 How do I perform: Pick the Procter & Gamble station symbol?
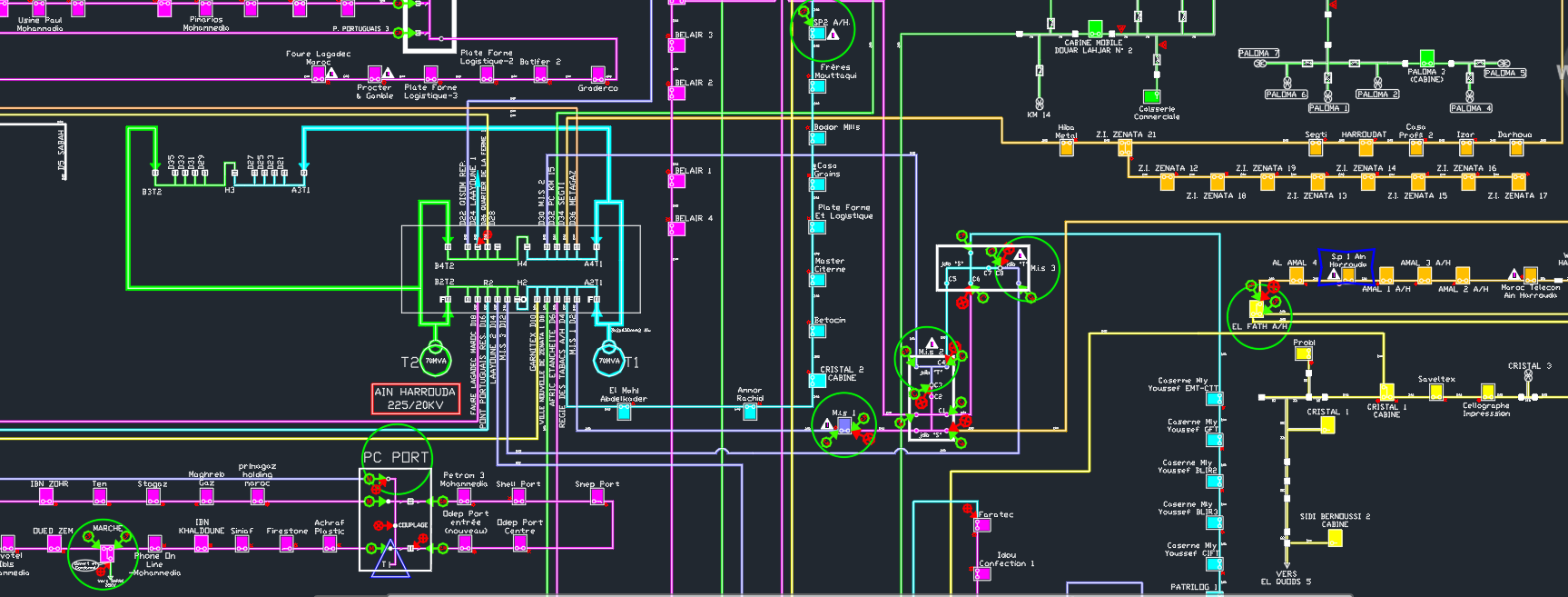click(374, 74)
